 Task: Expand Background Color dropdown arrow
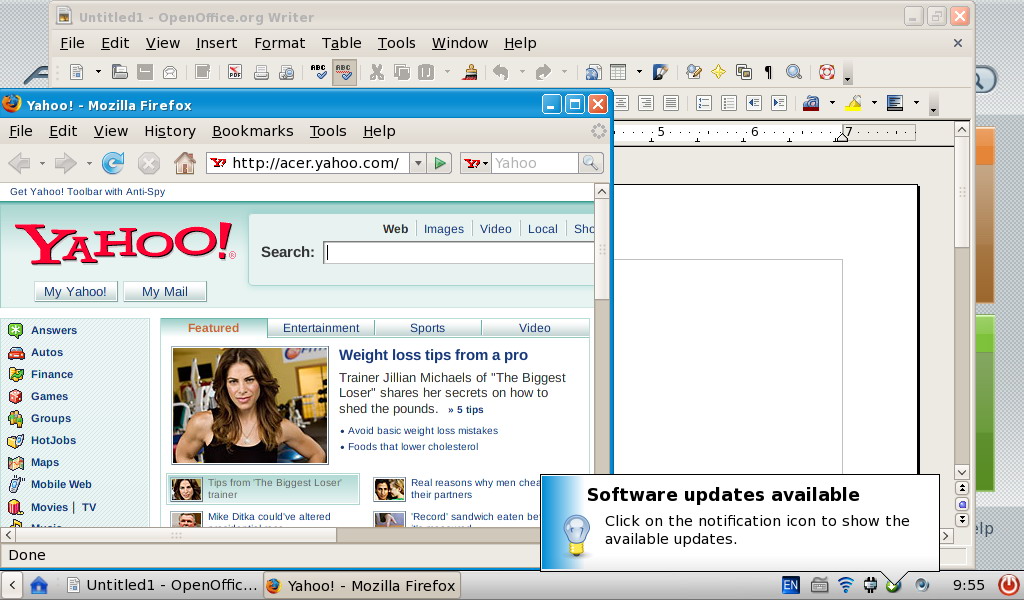916,103
